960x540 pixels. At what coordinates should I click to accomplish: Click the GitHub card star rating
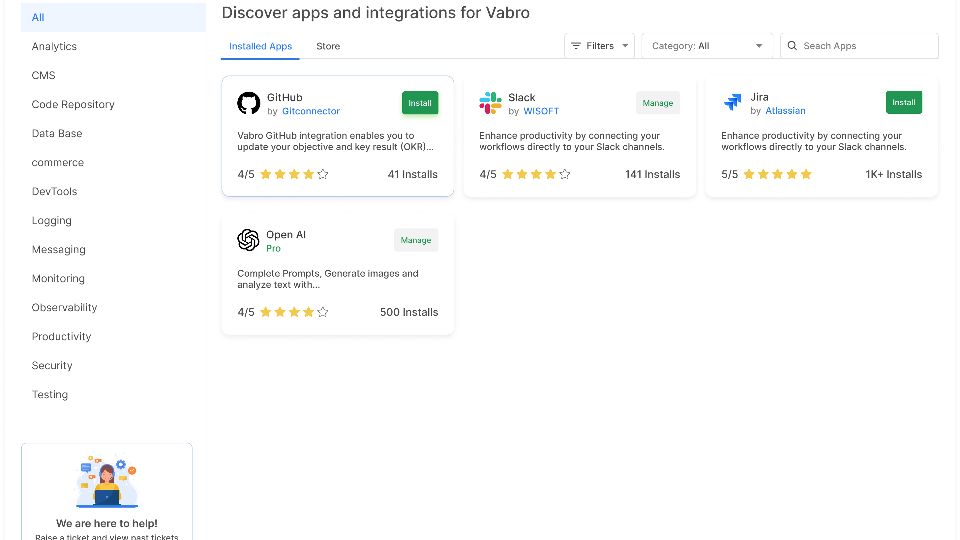tap(294, 174)
